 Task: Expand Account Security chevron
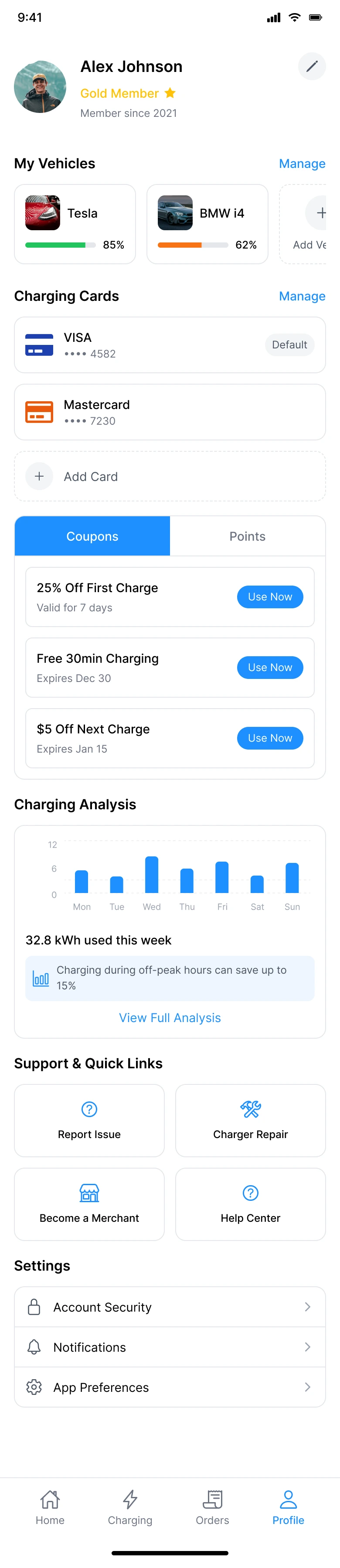click(307, 1307)
